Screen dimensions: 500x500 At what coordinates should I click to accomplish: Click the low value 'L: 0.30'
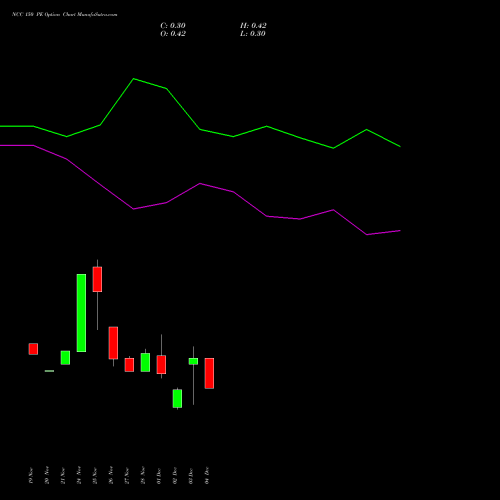pyautogui.click(x=253, y=34)
